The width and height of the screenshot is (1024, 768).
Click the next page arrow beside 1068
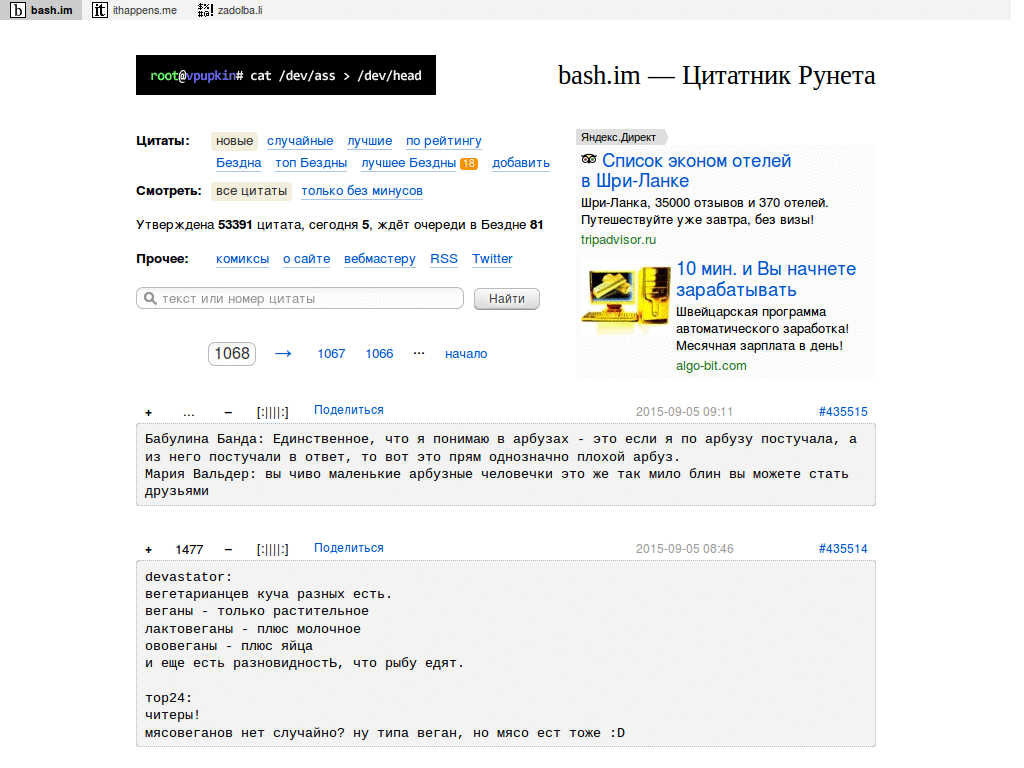283,353
